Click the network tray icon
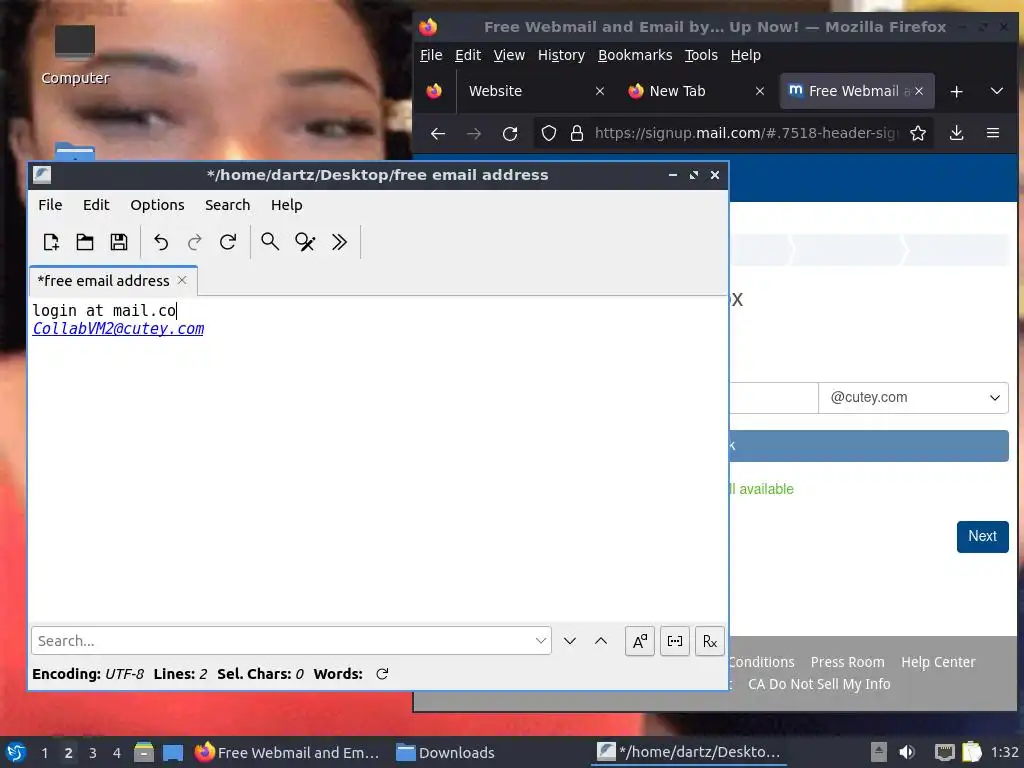This screenshot has height=768, width=1024. 944,752
